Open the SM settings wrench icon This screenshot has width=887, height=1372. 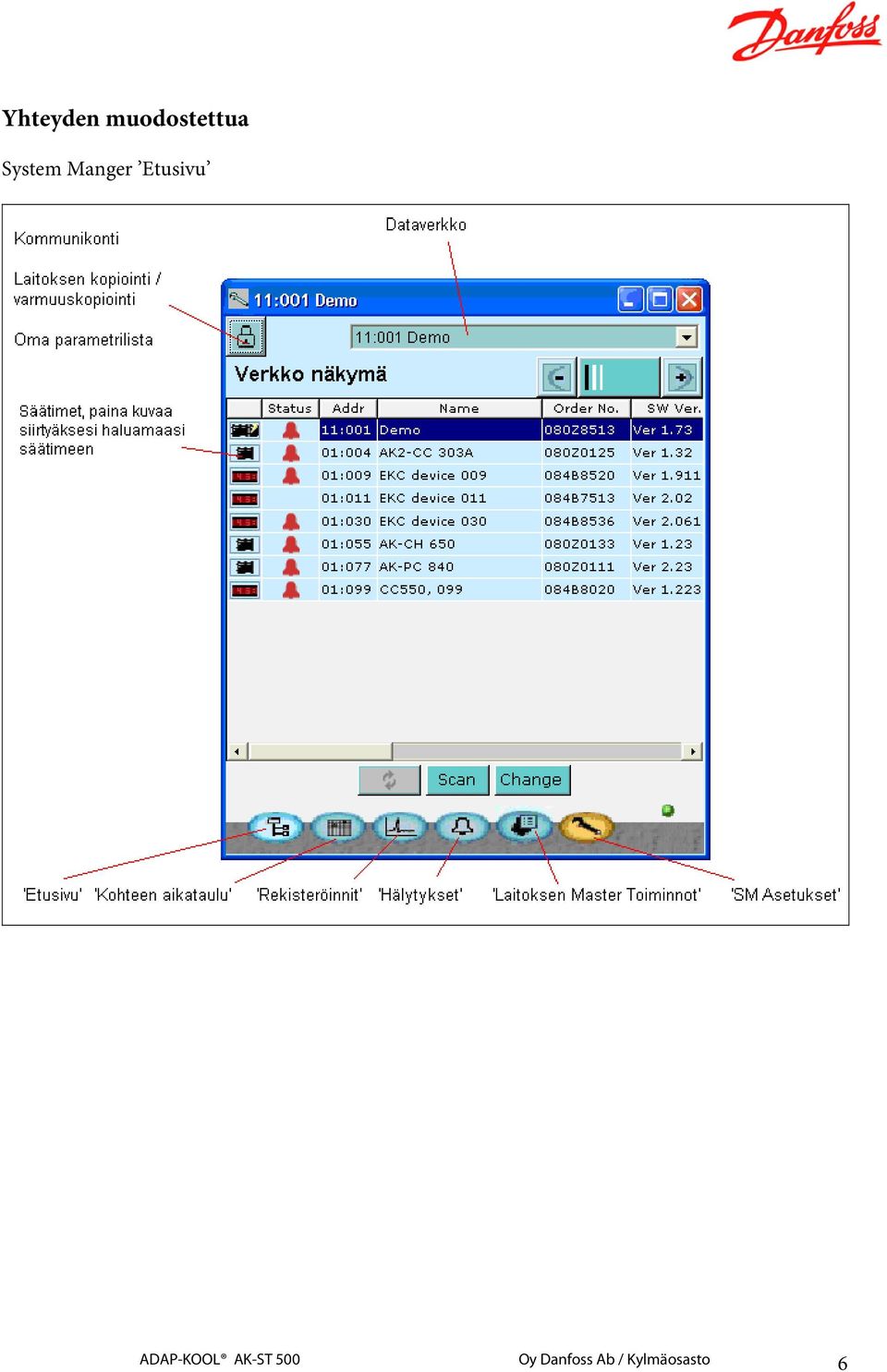586,827
